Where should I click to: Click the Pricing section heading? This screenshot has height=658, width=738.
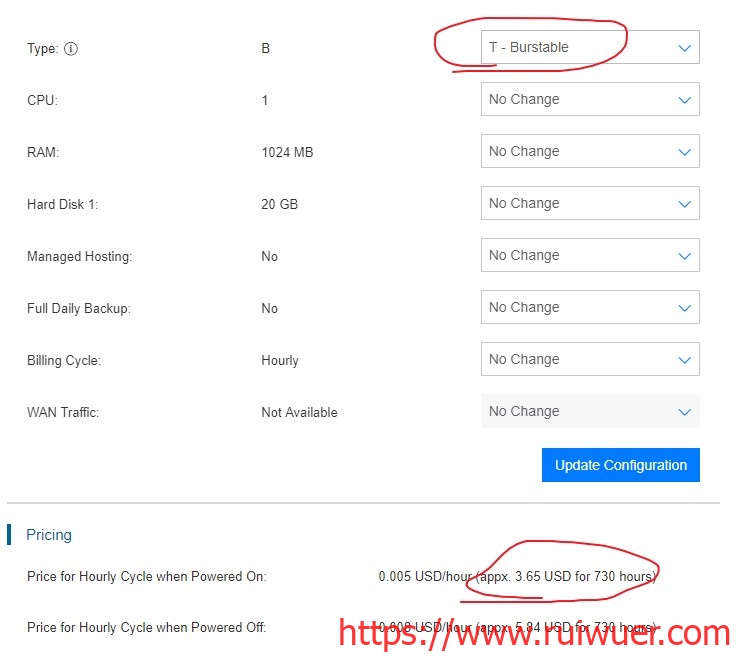(x=49, y=535)
